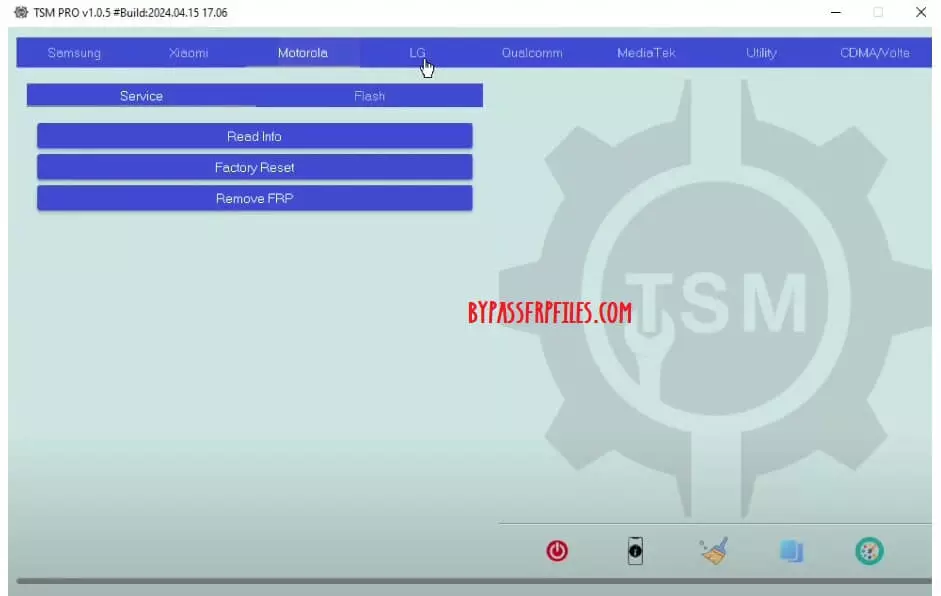Open the color theme palette icon

[x=868, y=550]
